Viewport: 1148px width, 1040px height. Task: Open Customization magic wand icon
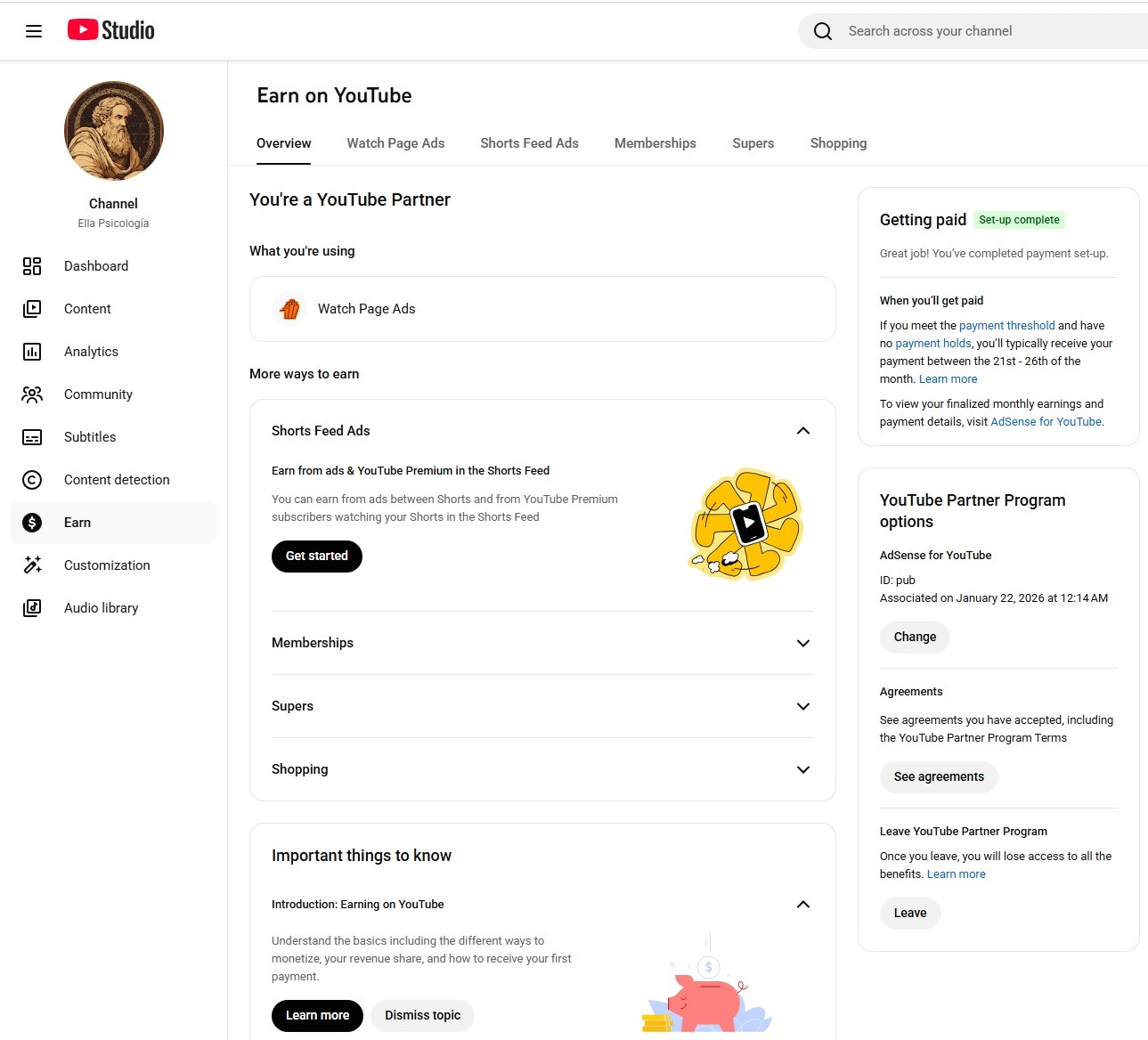coord(32,565)
